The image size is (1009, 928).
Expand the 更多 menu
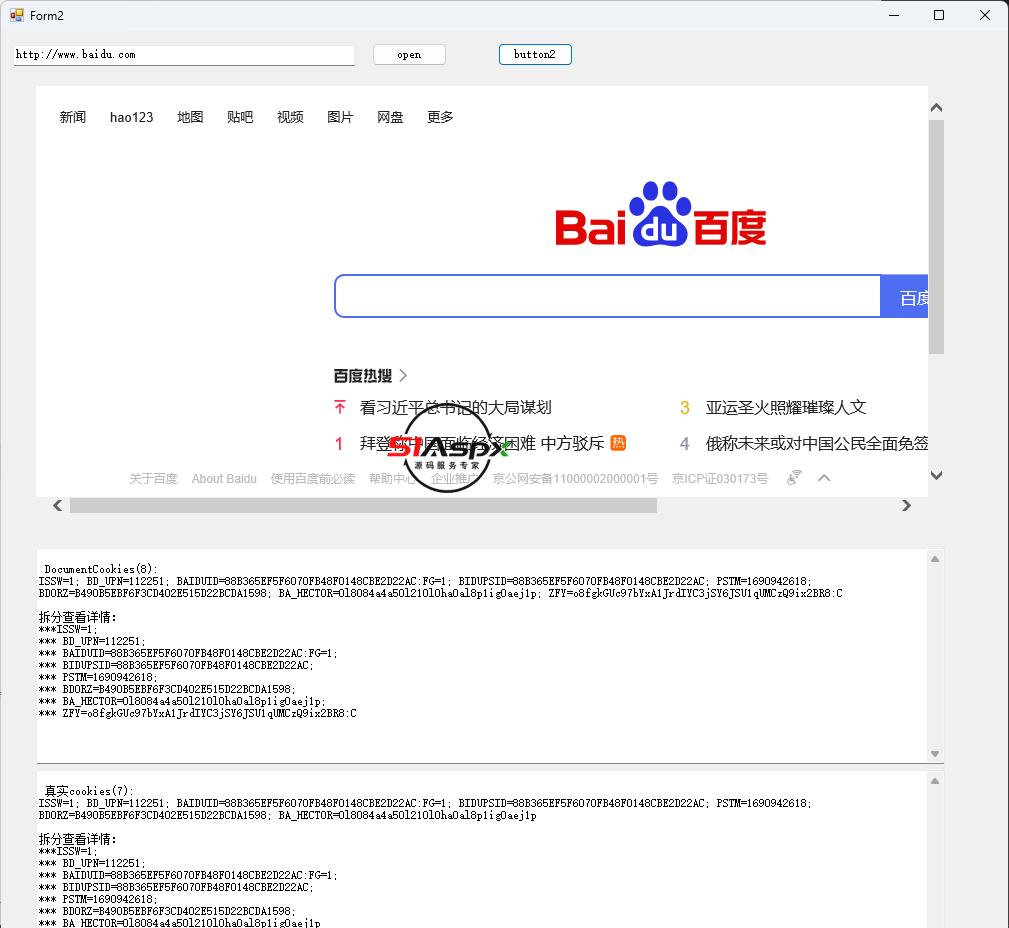coord(440,117)
